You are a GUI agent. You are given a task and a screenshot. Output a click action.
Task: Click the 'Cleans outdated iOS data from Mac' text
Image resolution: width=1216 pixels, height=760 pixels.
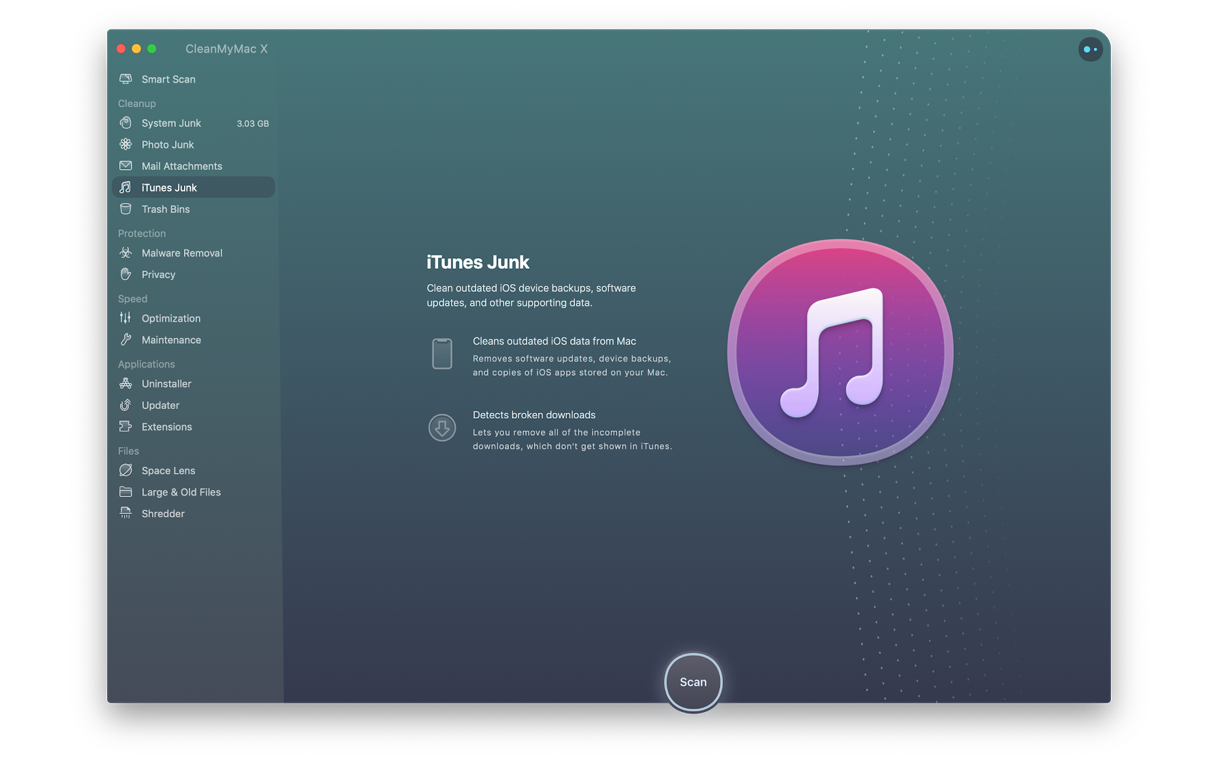coord(554,341)
